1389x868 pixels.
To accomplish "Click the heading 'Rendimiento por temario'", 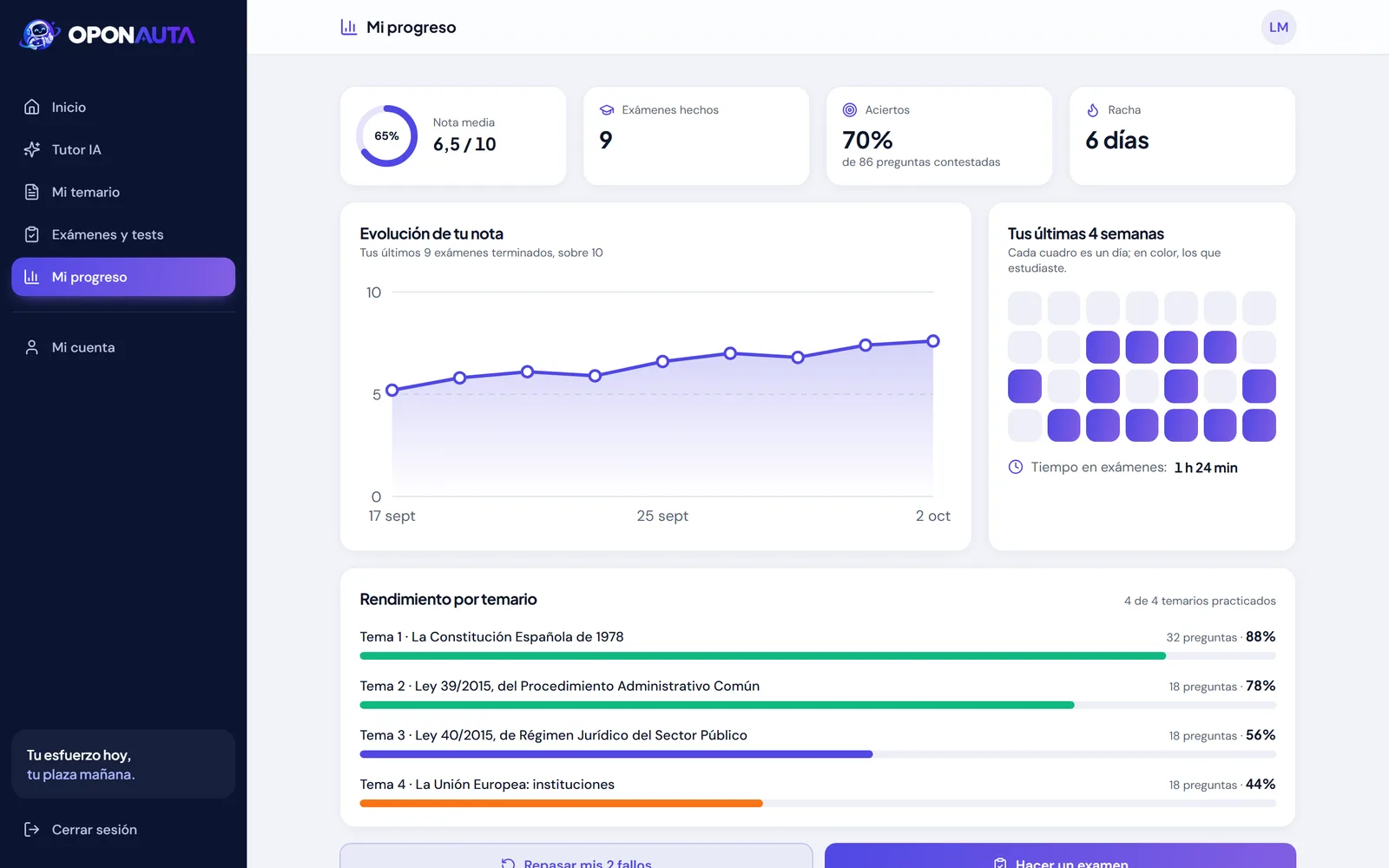I will point(448,599).
